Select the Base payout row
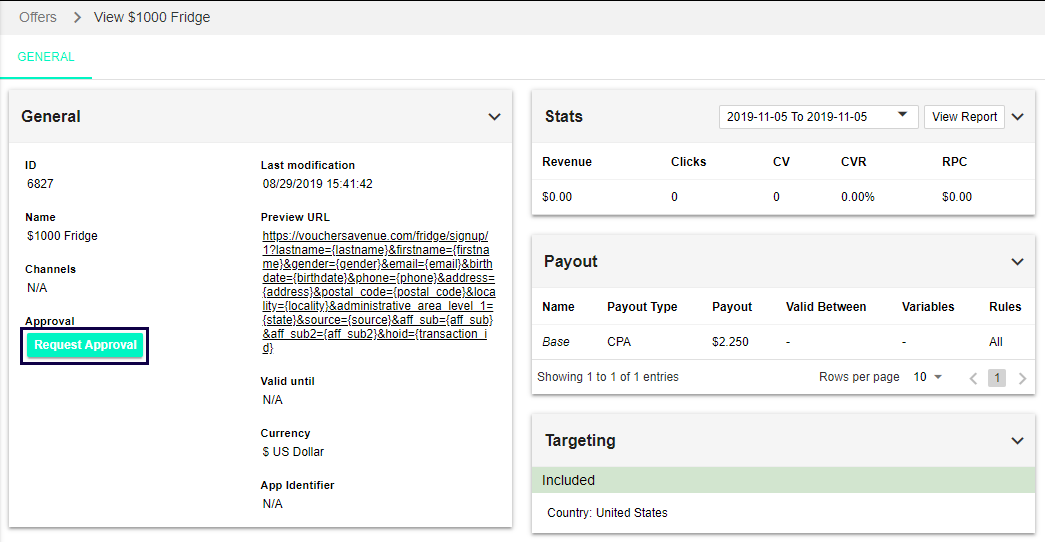The width and height of the screenshot is (1045, 542). click(x=556, y=342)
